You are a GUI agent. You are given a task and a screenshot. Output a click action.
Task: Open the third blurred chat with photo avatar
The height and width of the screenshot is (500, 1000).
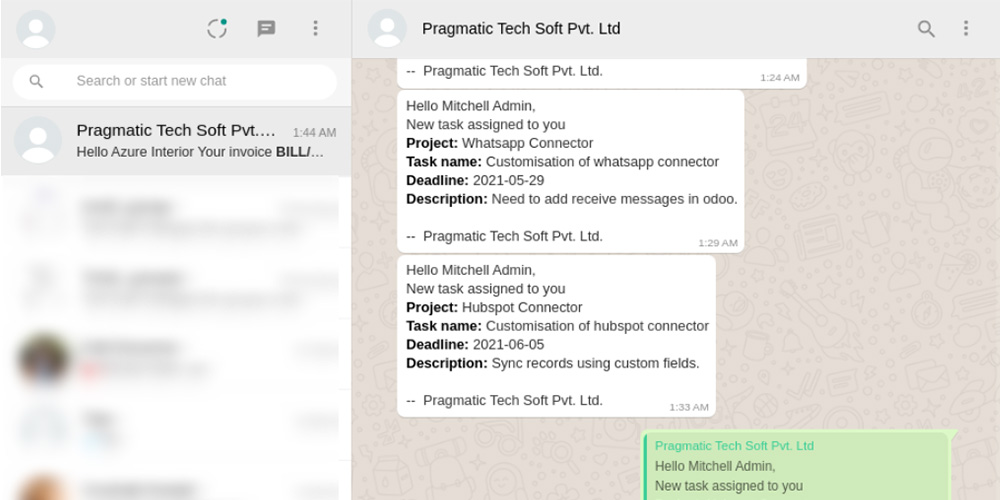(176, 359)
